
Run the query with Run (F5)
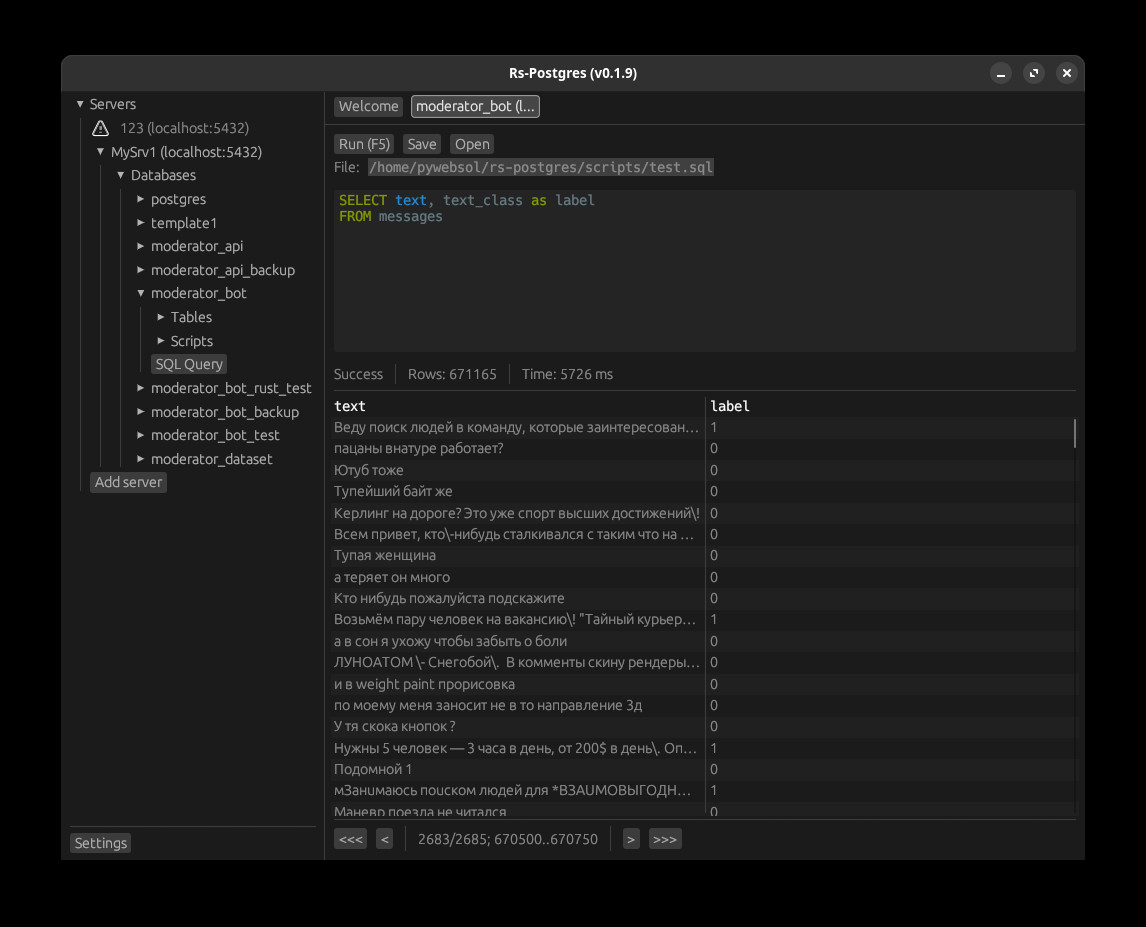pos(364,144)
